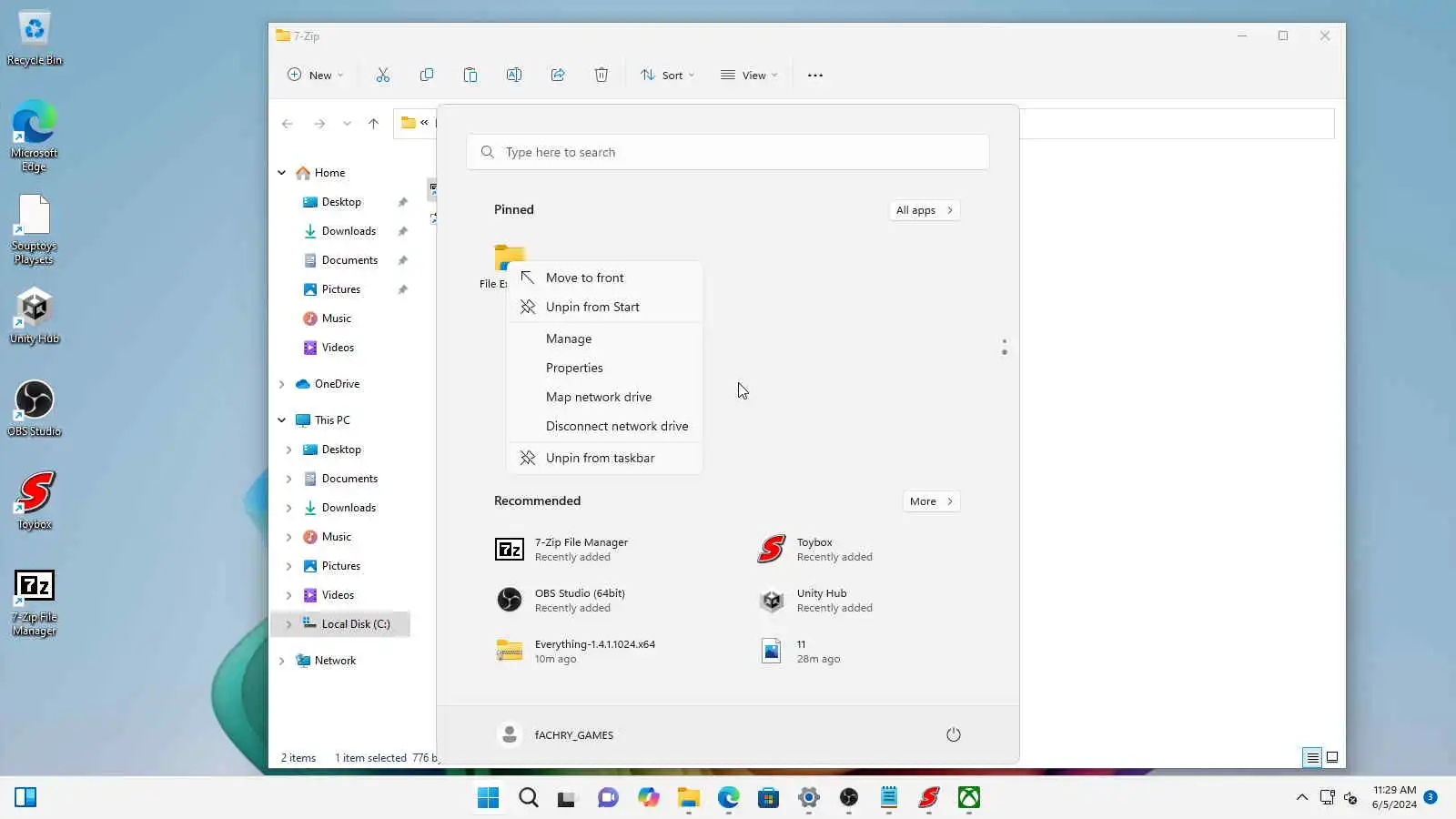The height and width of the screenshot is (819, 1456).
Task: Open Microsoft Store from the taskbar
Action: click(768, 798)
